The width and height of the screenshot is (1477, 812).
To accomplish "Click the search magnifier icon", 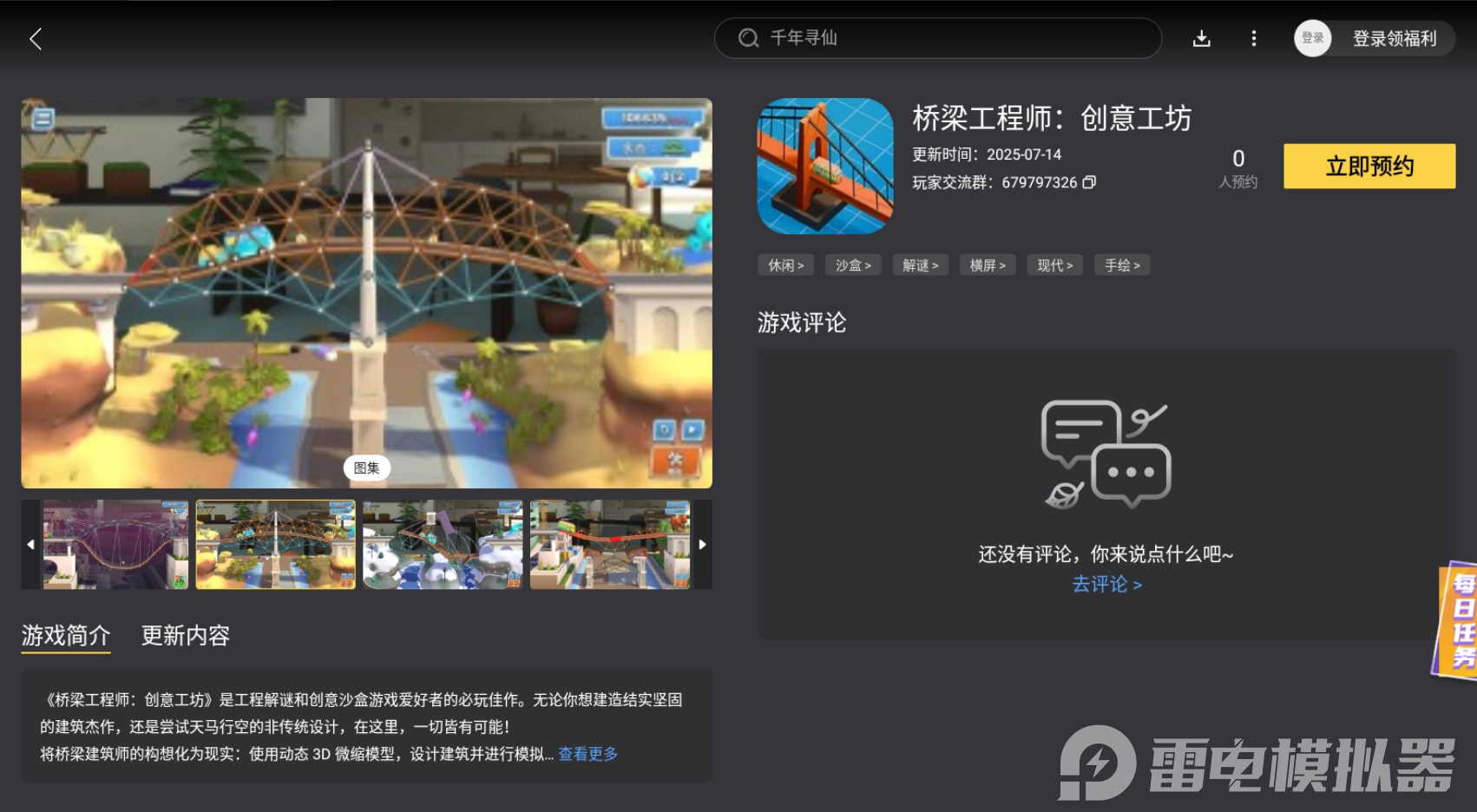I will [x=748, y=38].
